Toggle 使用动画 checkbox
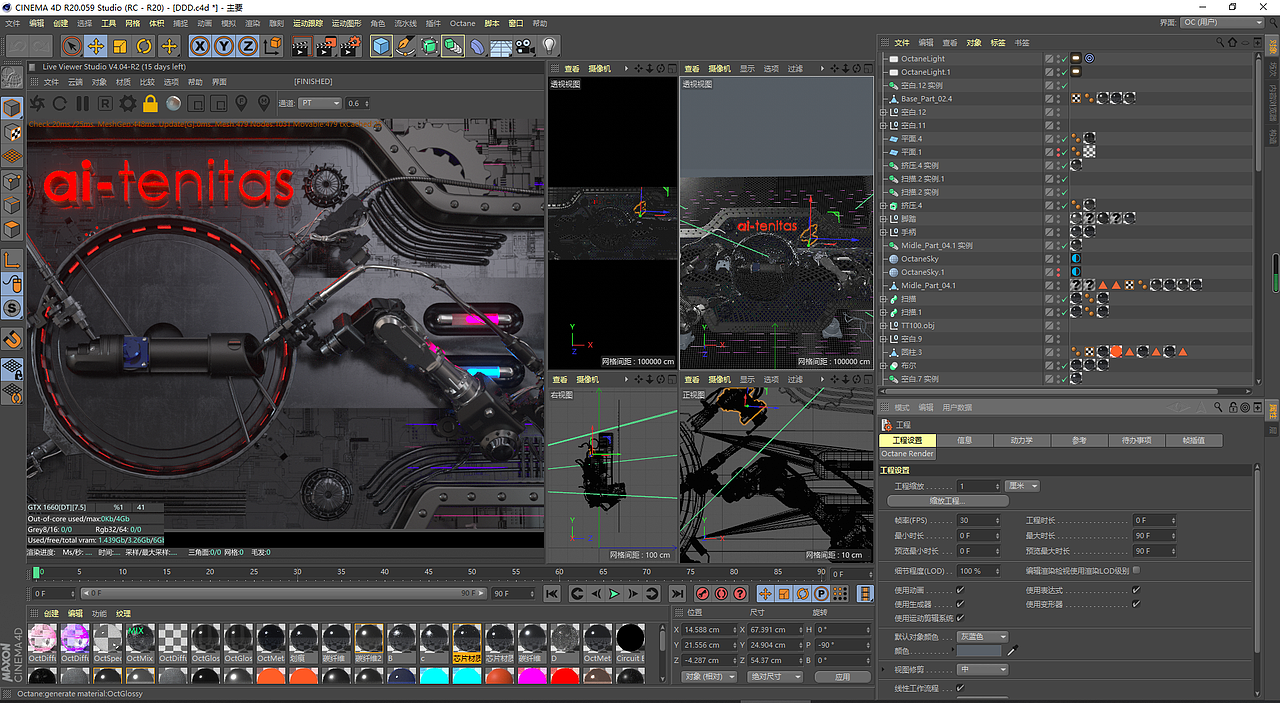The height and width of the screenshot is (703, 1280). point(960,590)
